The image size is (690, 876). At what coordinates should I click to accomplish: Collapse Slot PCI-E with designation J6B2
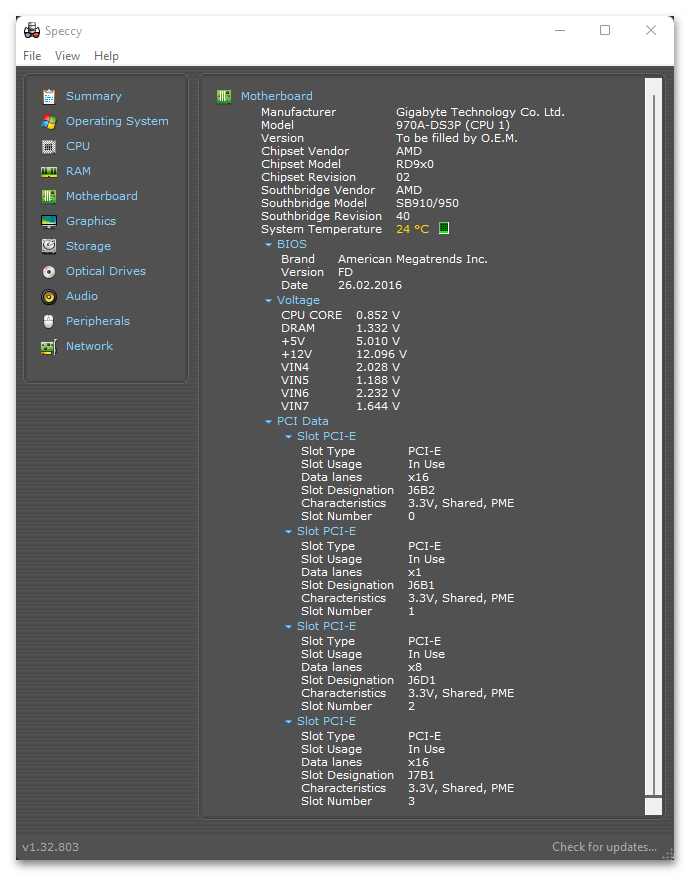click(x=288, y=437)
